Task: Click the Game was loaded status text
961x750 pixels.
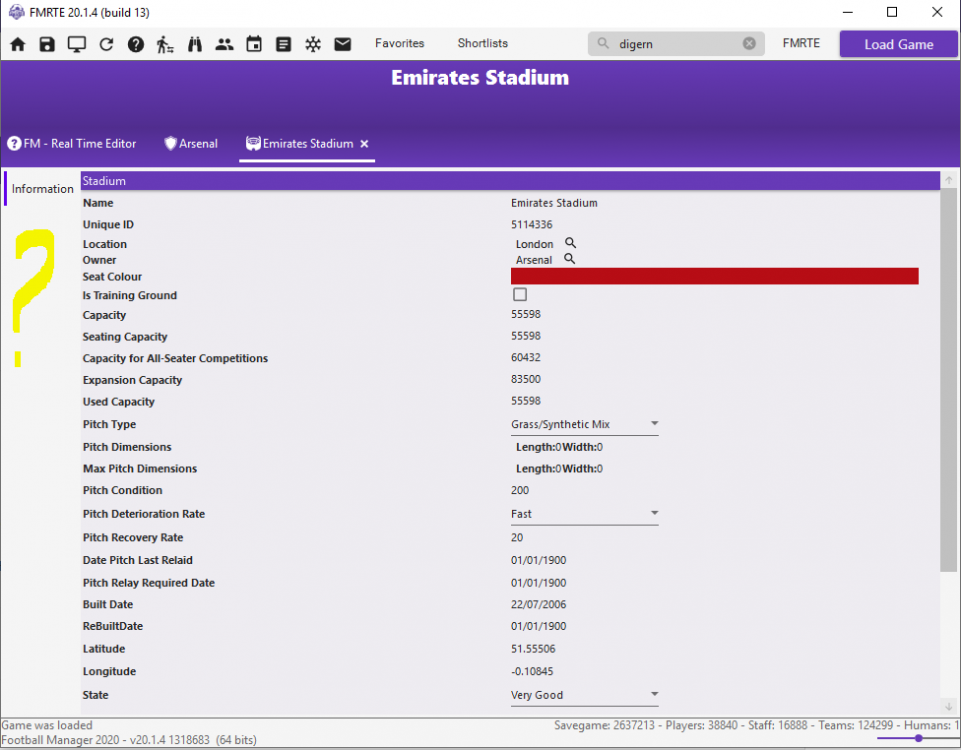Action: [47, 725]
